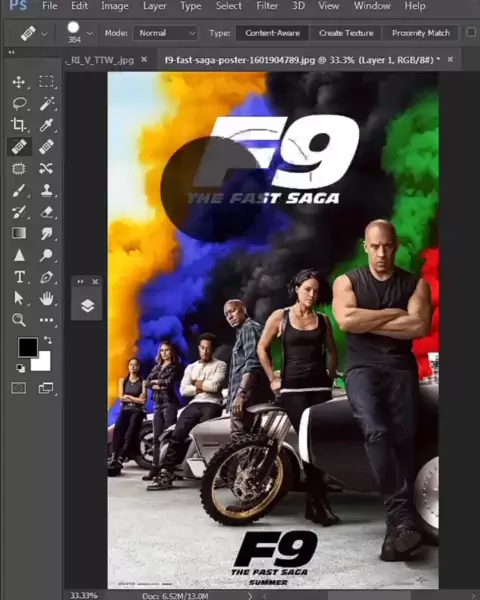480x600 pixels.
Task: Click the Photoshop Ps logo
Action: (18, 6)
